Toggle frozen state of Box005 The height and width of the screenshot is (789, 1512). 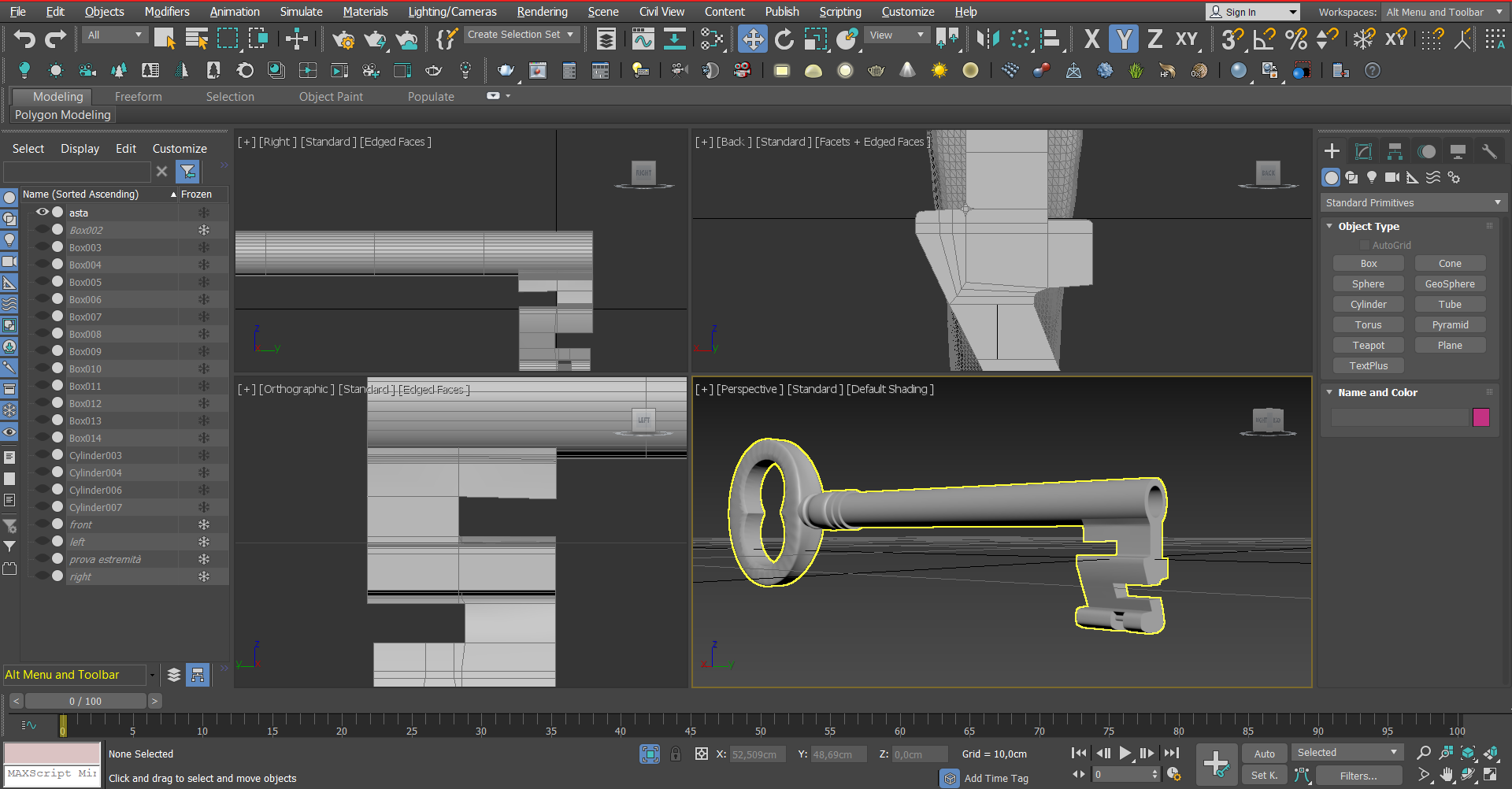(x=203, y=282)
